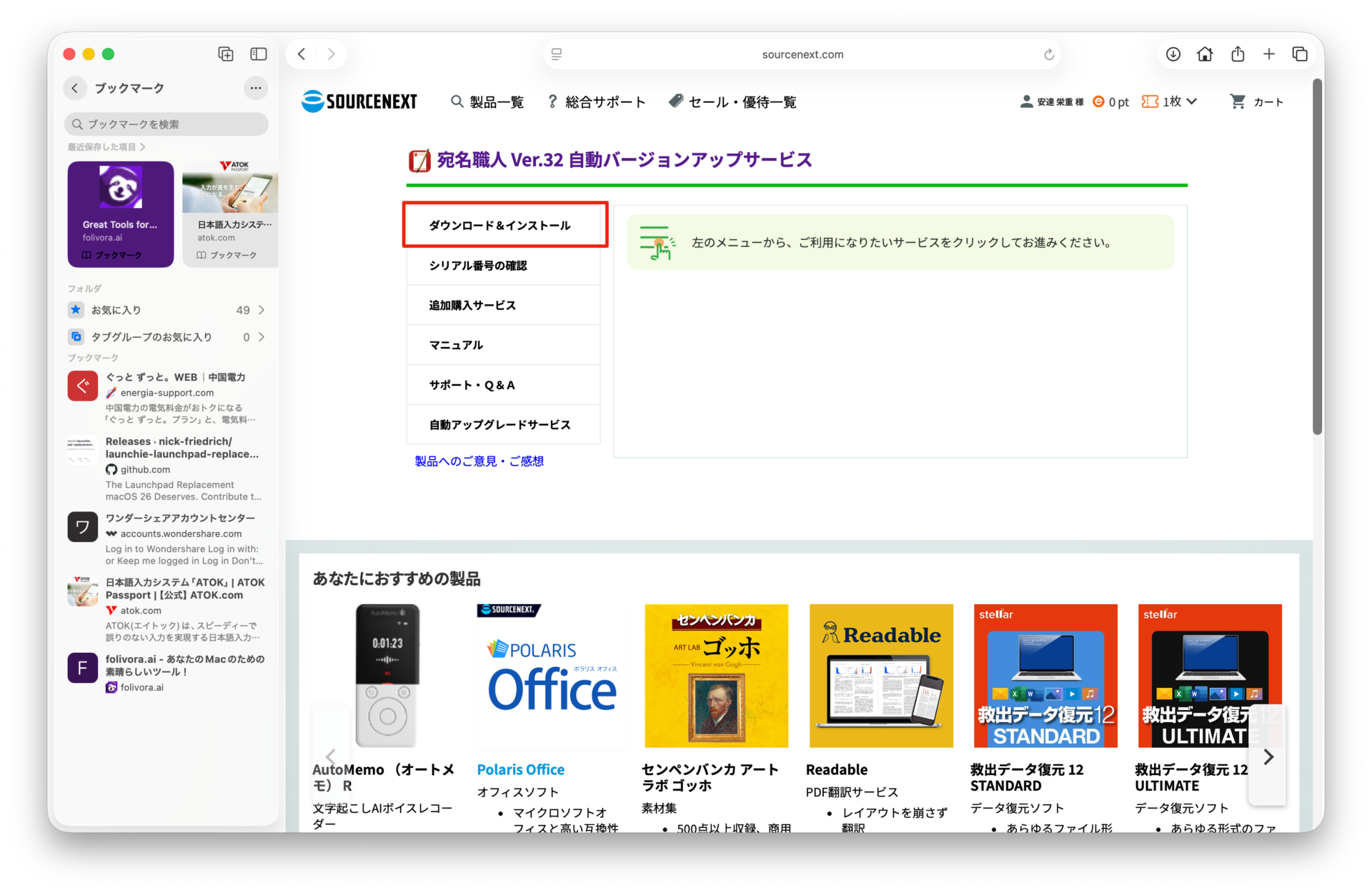Open the bookmarks more options button

click(255, 88)
